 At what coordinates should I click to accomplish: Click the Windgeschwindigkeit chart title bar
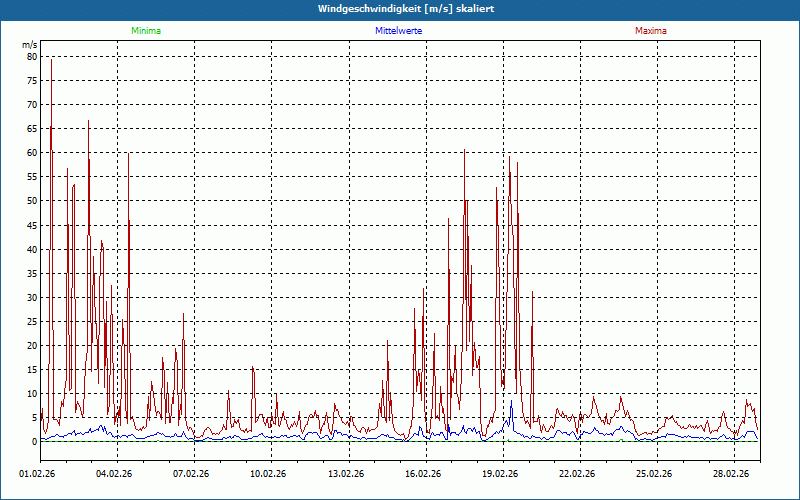pos(400,9)
